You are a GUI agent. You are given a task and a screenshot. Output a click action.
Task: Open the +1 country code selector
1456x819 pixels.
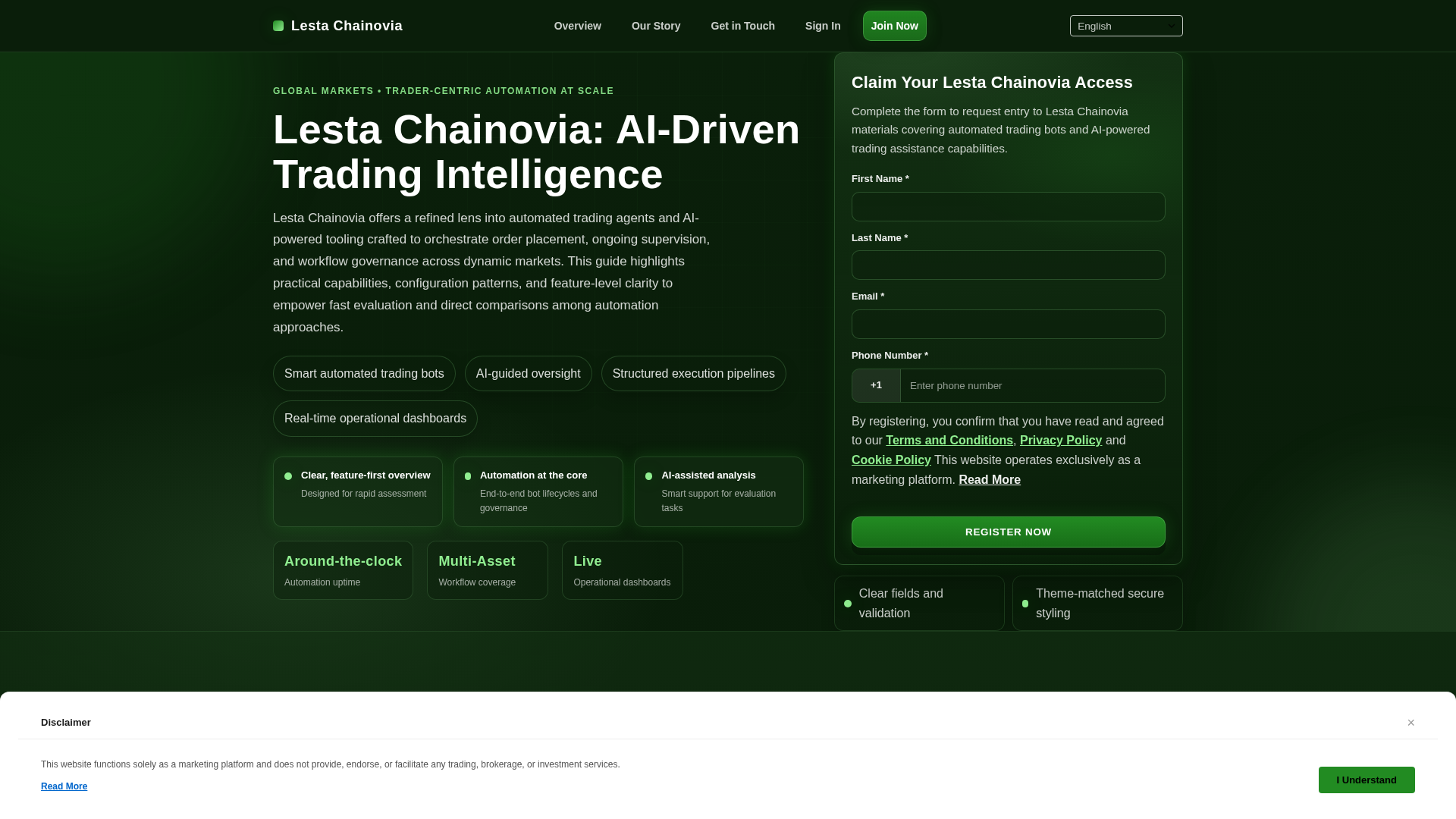(876, 385)
